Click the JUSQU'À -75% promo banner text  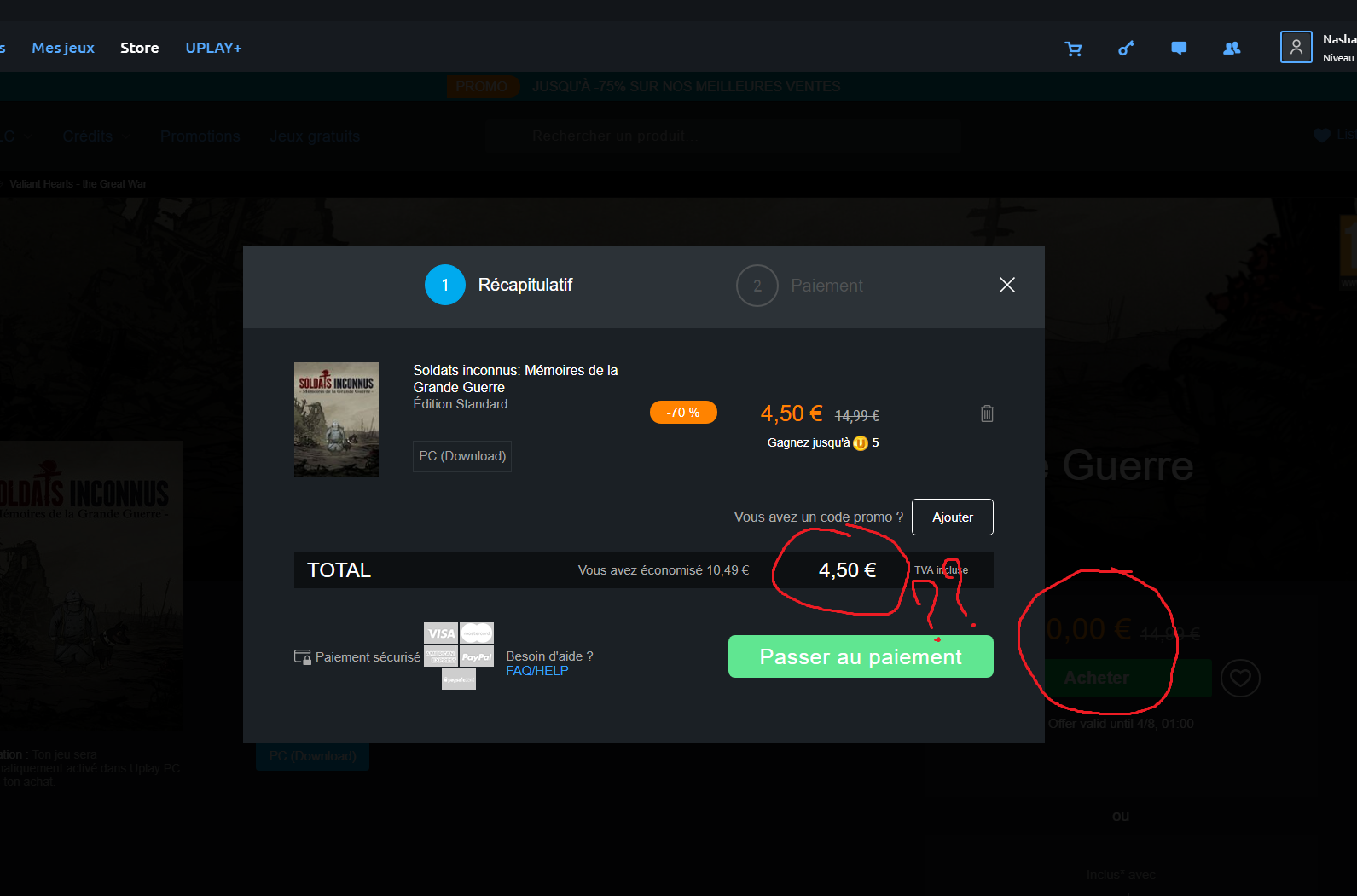[686, 86]
